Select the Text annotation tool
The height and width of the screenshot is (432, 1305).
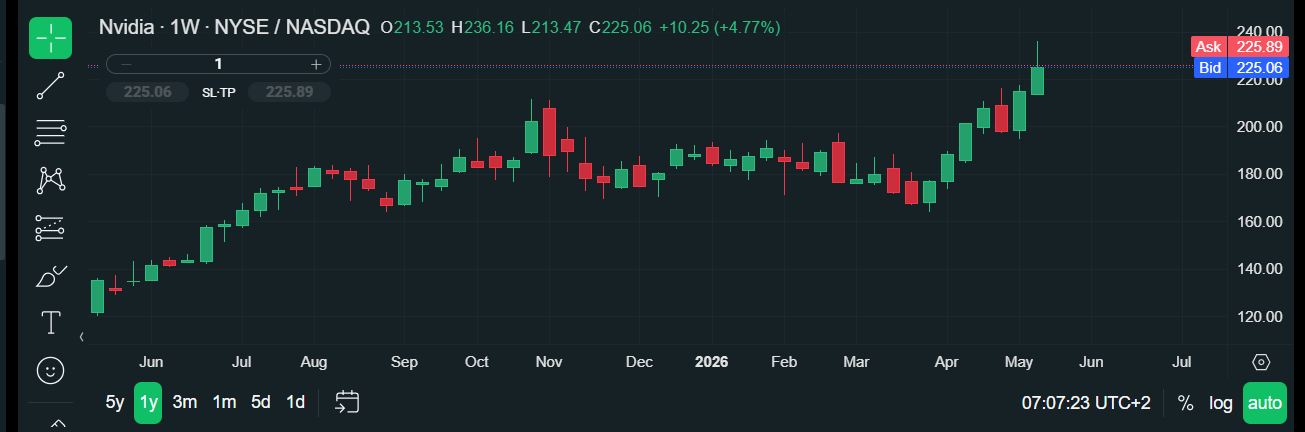pyautogui.click(x=50, y=322)
